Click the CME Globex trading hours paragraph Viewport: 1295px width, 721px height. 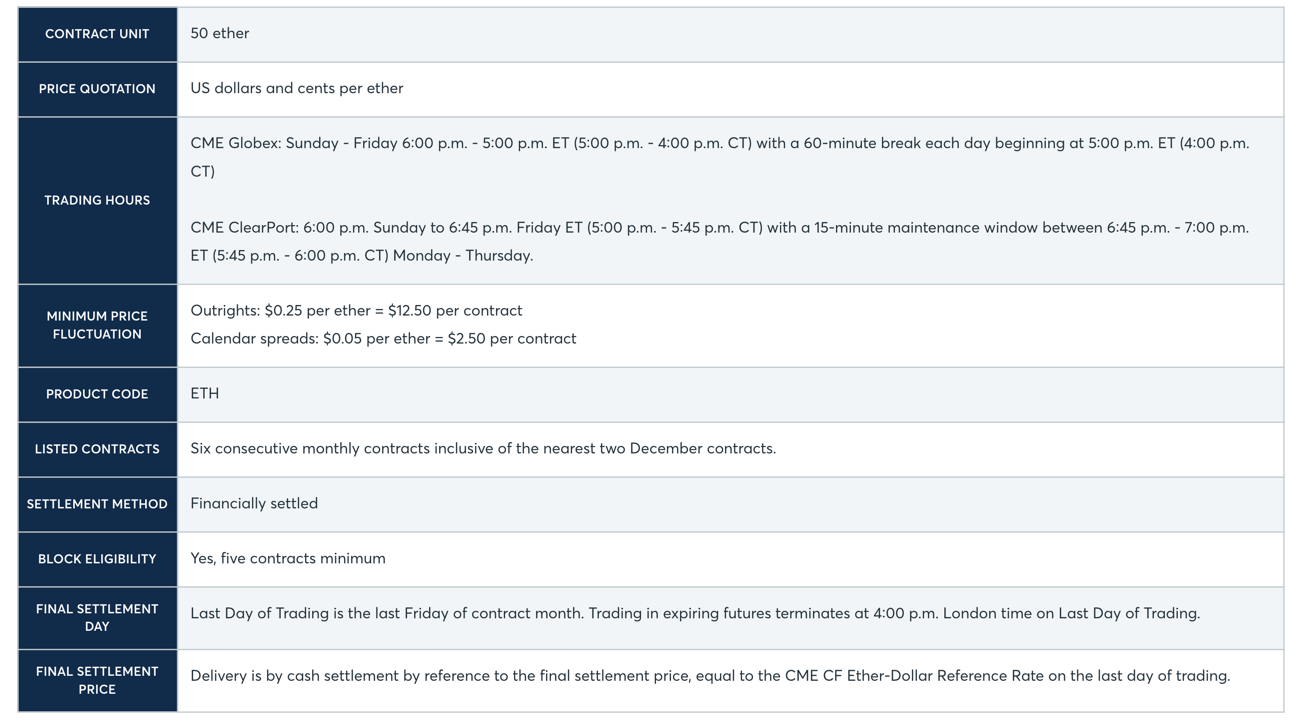pyautogui.click(x=720, y=157)
